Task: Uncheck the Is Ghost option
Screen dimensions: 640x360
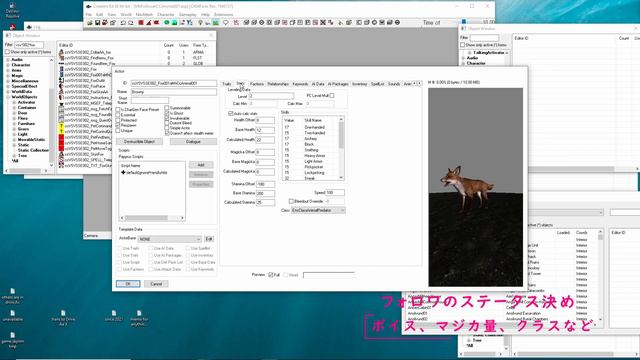Action: (x=167, y=113)
